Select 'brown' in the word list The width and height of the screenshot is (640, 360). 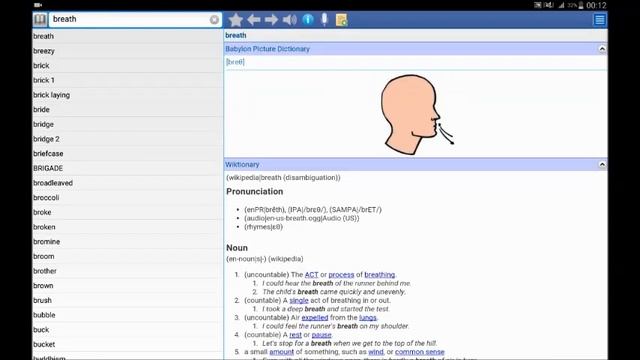(127, 286)
